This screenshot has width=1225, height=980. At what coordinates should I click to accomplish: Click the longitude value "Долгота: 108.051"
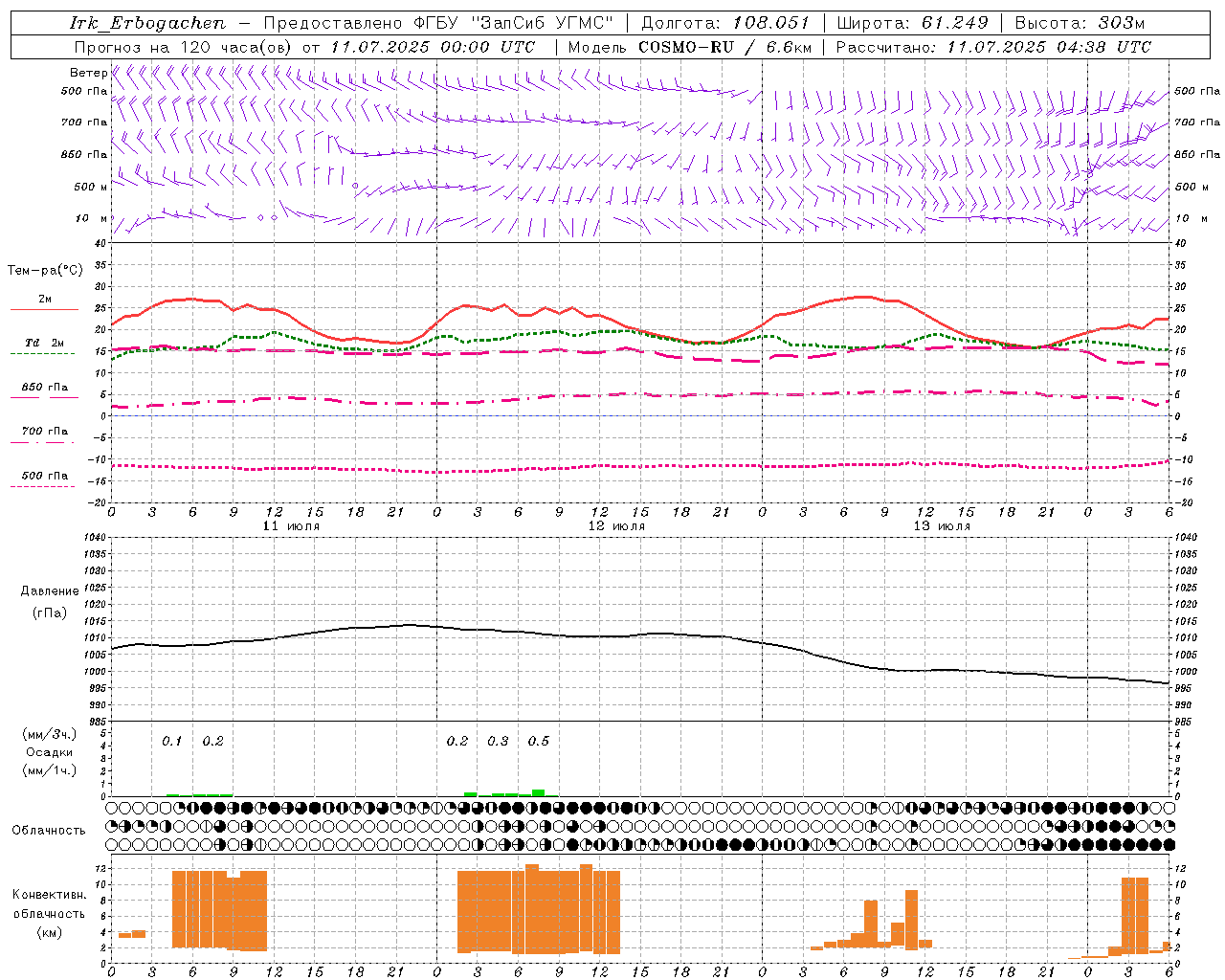(724, 23)
